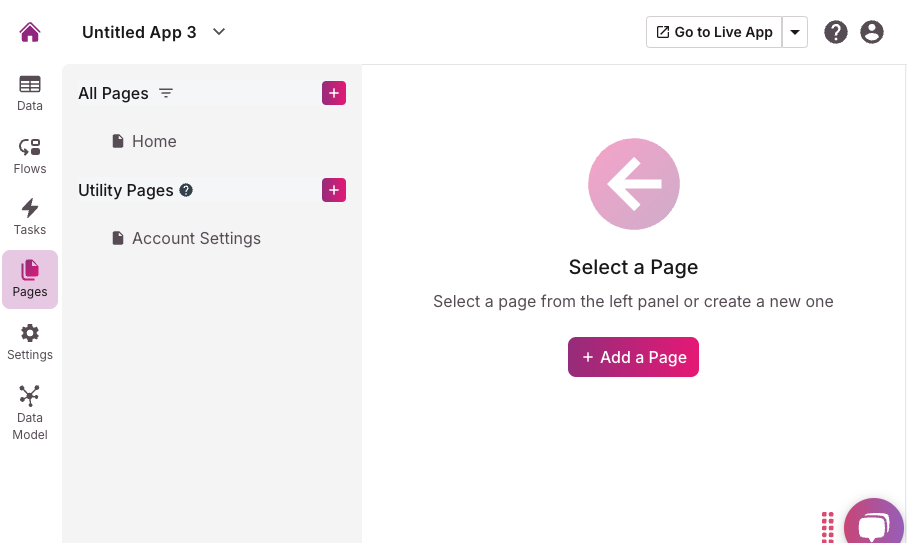Click the purple home icon
The width and height of the screenshot is (907, 543).
coord(30,32)
